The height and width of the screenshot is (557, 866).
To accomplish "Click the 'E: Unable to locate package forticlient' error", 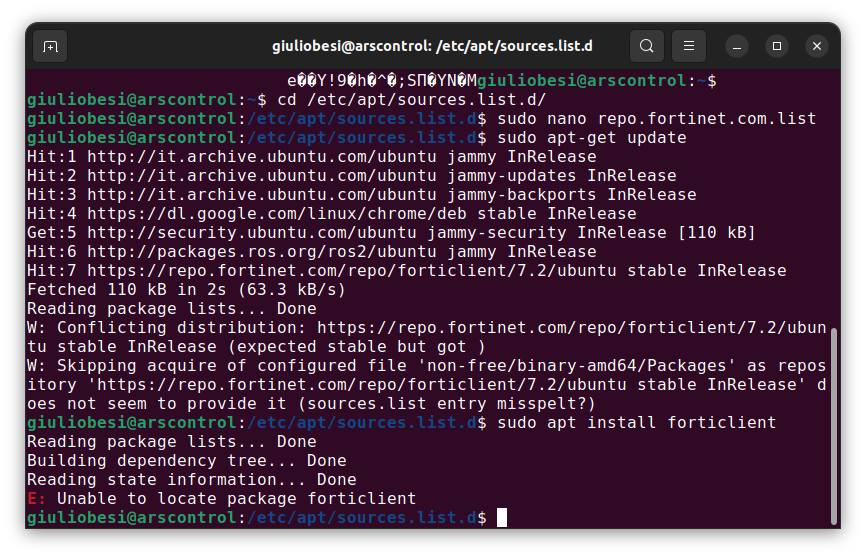I will tap(221, 498).
